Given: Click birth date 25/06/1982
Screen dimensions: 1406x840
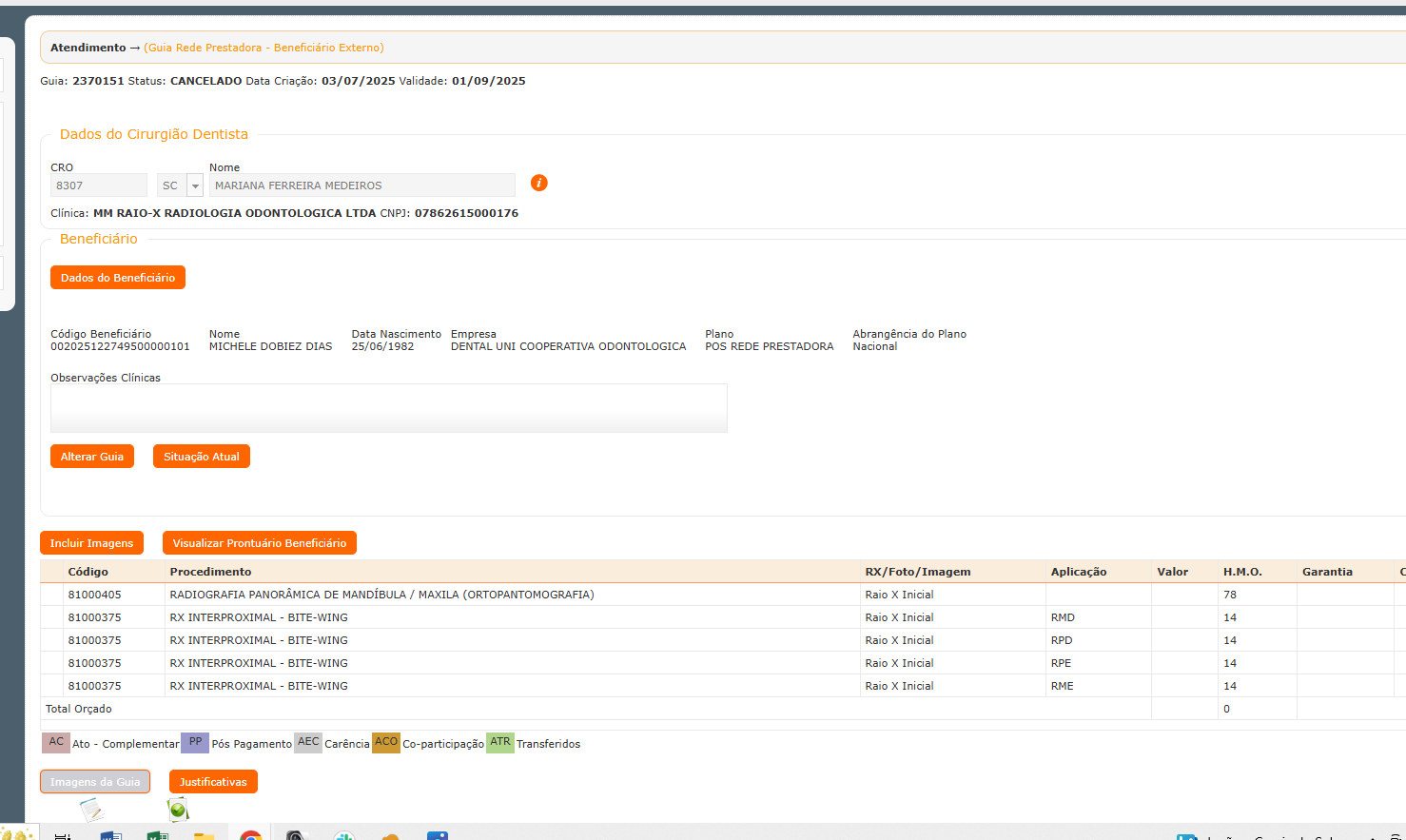Looking at the screenshot, I should click(383, 346).
